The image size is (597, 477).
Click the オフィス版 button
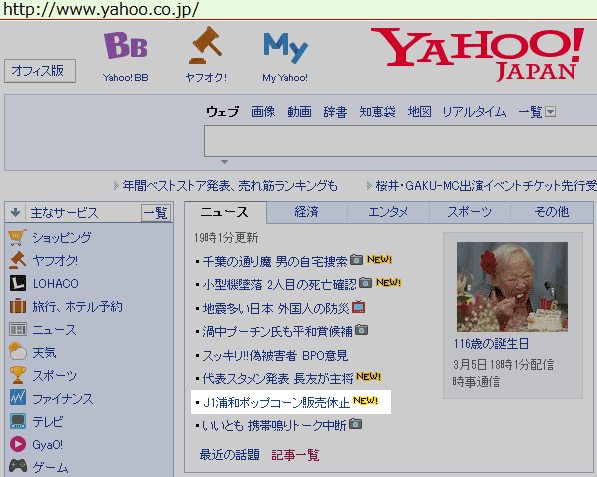40,71
